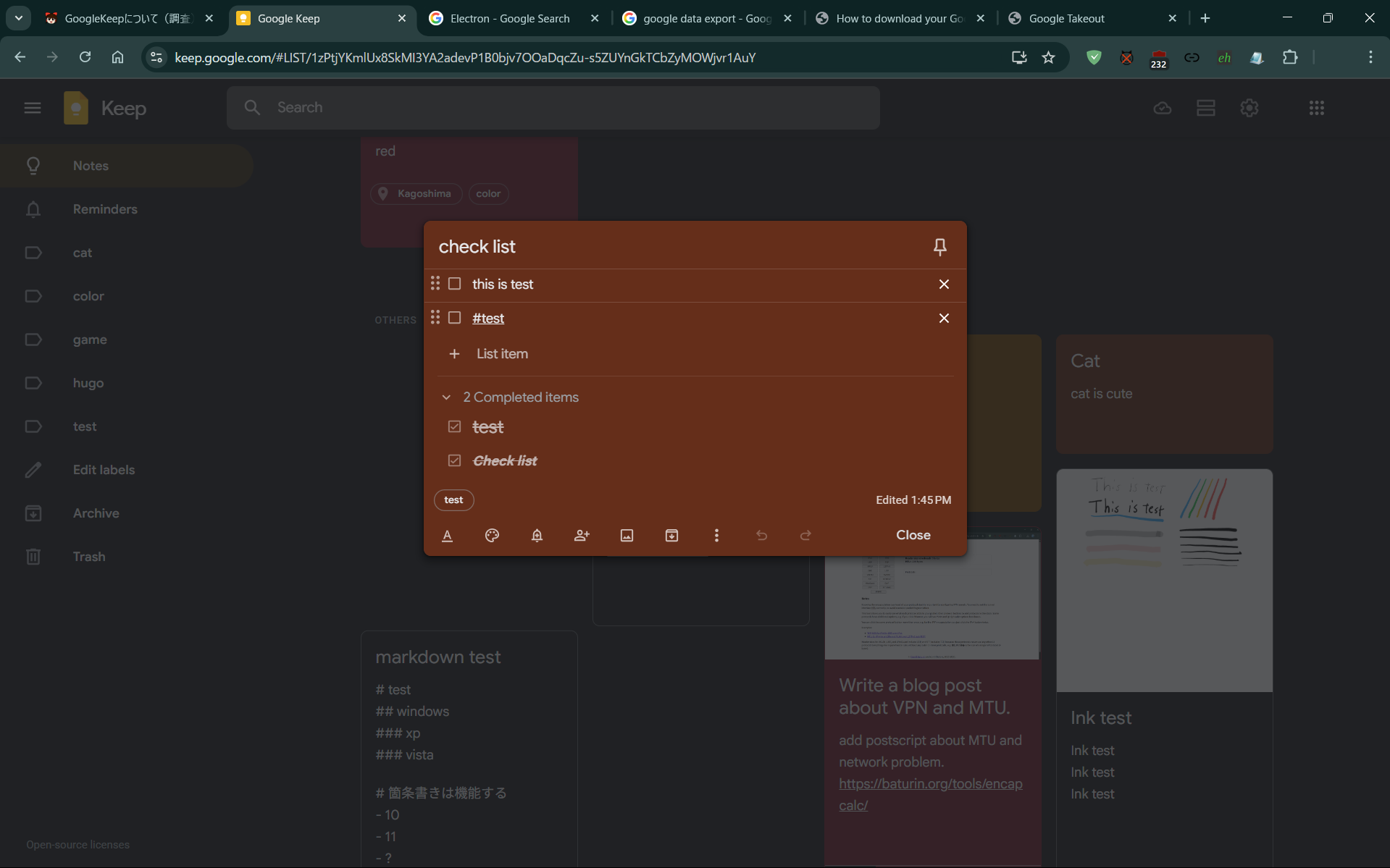This screenshot has width=1390, height=868.
Task: Collapse the 2 Completed items section
Action: pos(446,397)
